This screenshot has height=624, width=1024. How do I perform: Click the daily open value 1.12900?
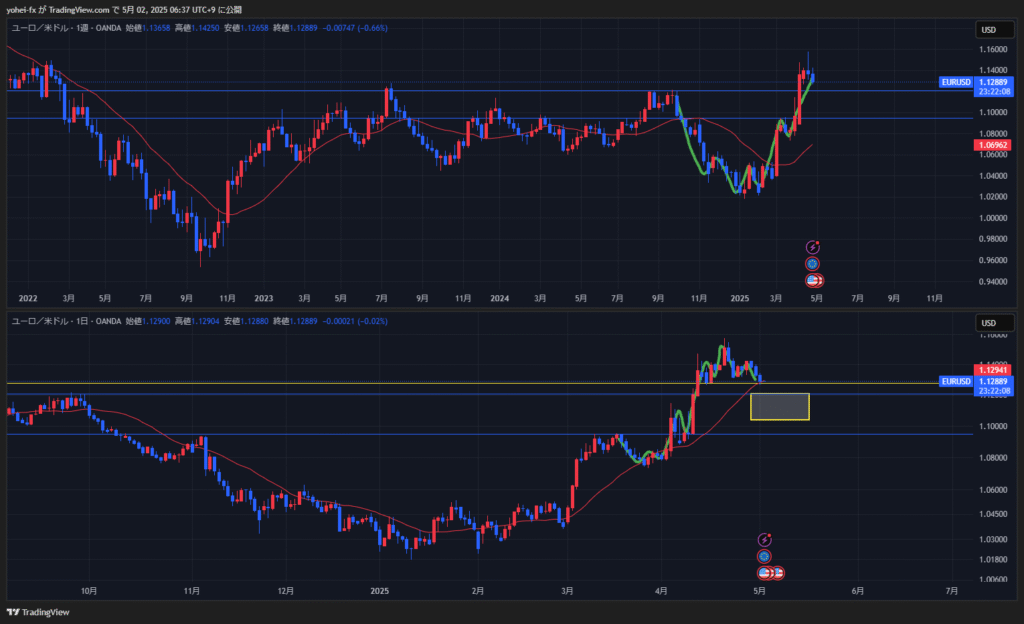156,321
